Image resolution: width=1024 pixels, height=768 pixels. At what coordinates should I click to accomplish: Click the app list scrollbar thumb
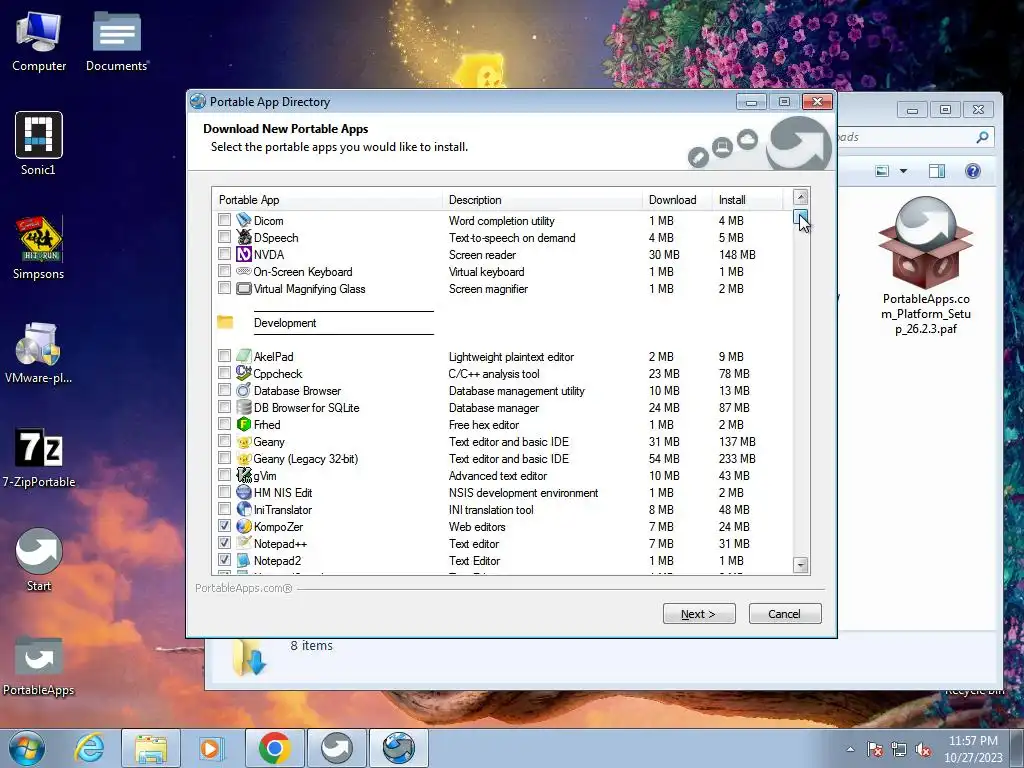[x=801, y=217]
